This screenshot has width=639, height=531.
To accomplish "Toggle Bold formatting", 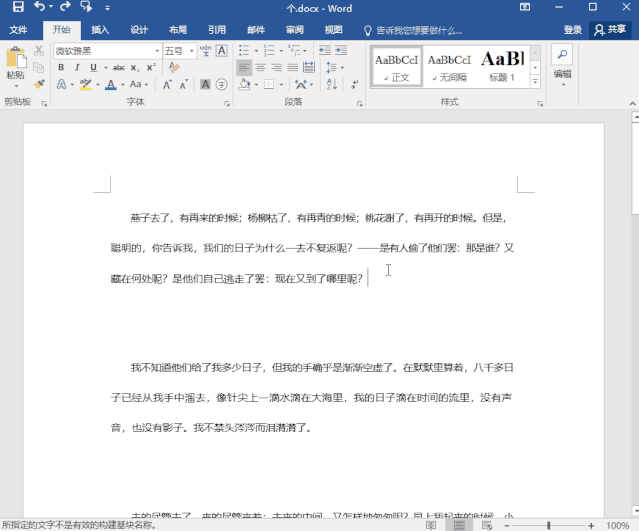I will pos(61,67).
